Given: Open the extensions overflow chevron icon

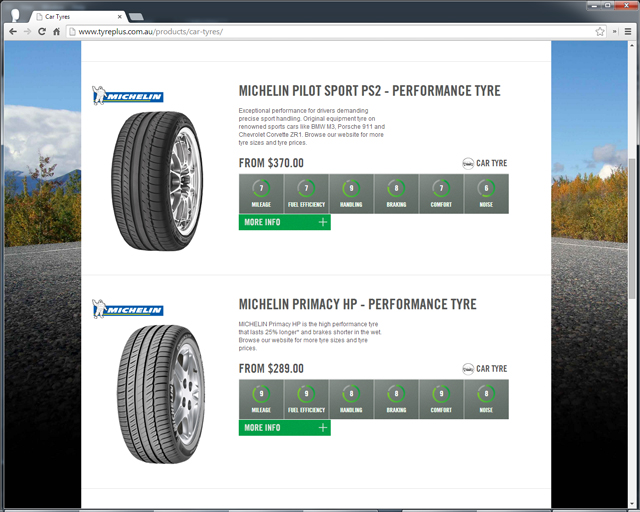Looking at the screenshot, I should [x=615, y=31].
